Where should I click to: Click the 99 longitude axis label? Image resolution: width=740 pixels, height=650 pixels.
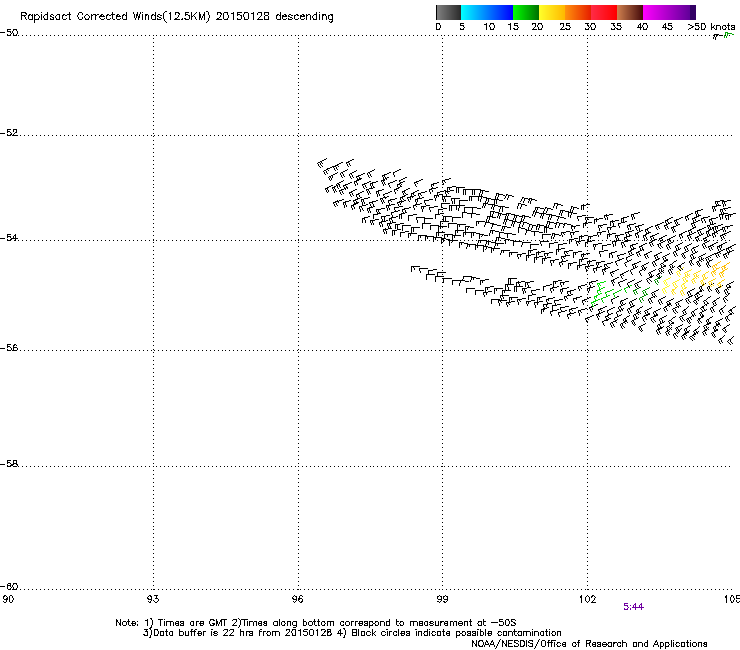point(442,599)
